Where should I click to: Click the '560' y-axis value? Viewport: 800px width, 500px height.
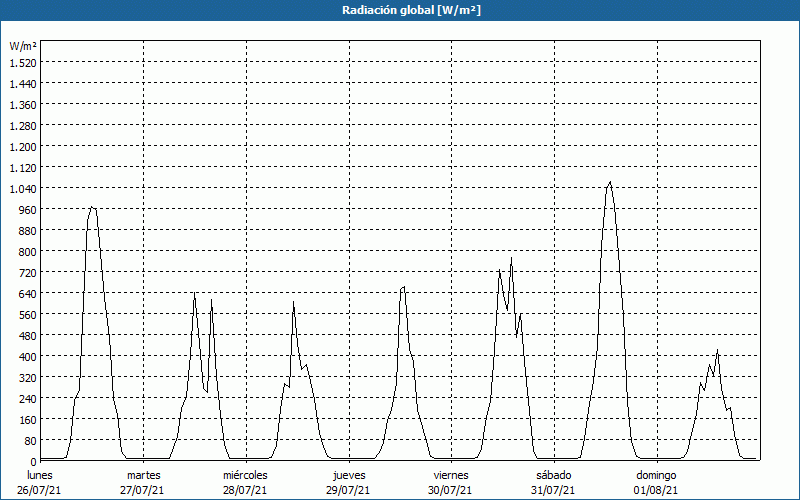[28, 315]
